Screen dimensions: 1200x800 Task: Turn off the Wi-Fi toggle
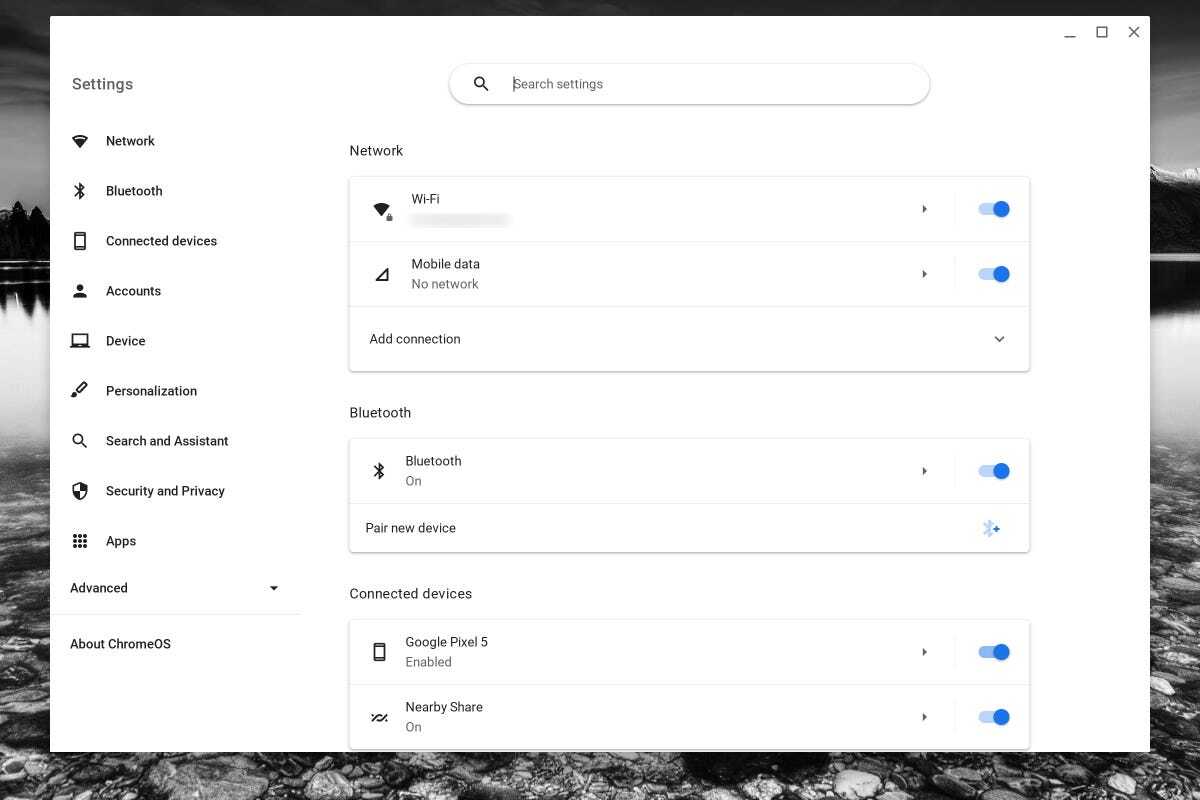994,209
